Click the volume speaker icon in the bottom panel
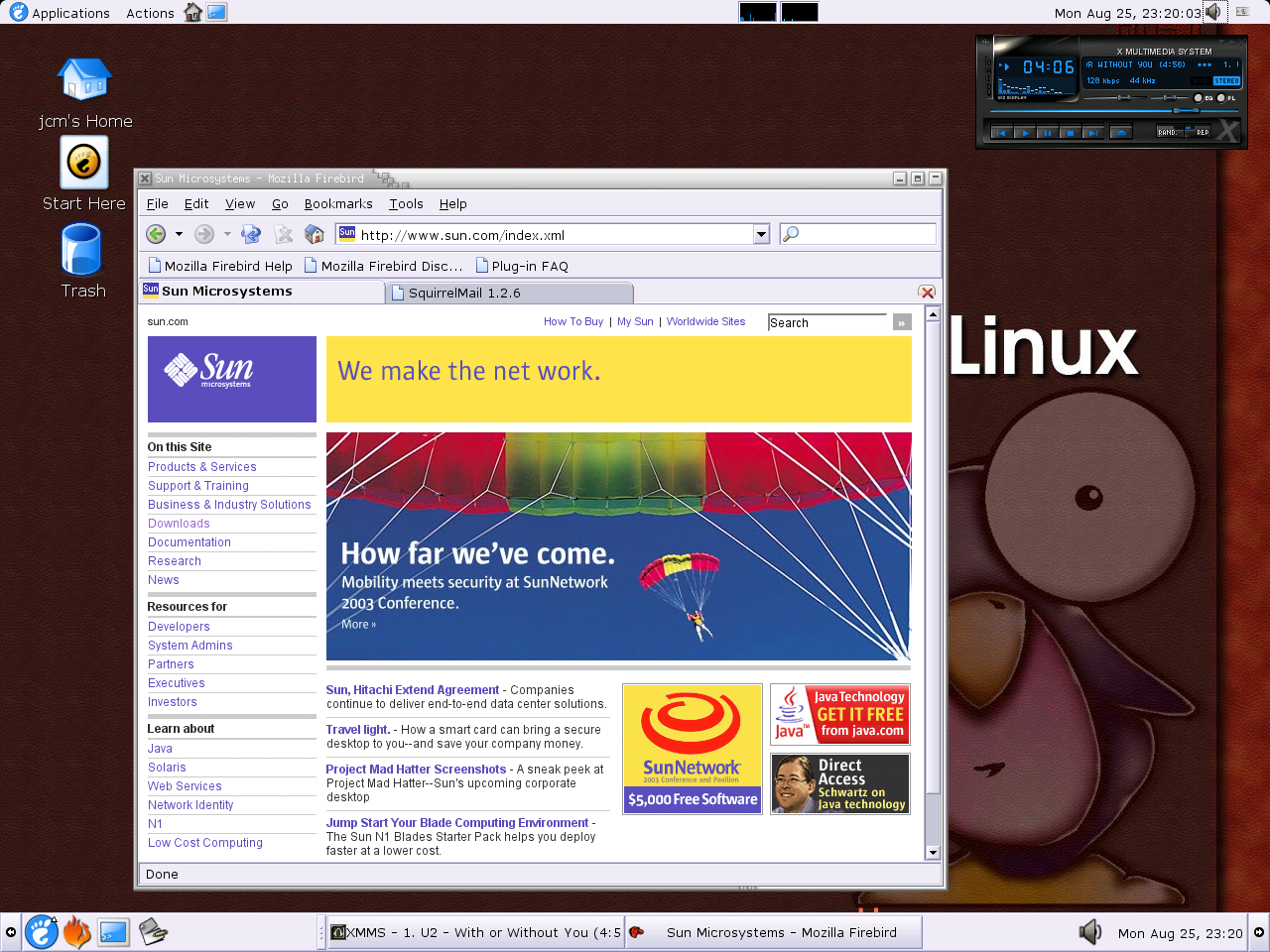 pos(1089,932)
